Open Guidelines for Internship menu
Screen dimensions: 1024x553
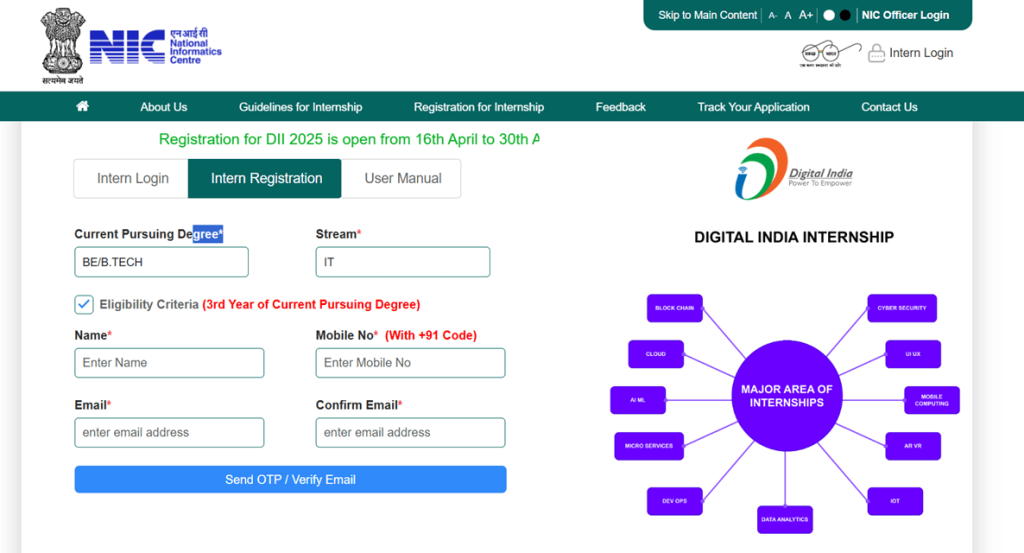tap(300, 107)
